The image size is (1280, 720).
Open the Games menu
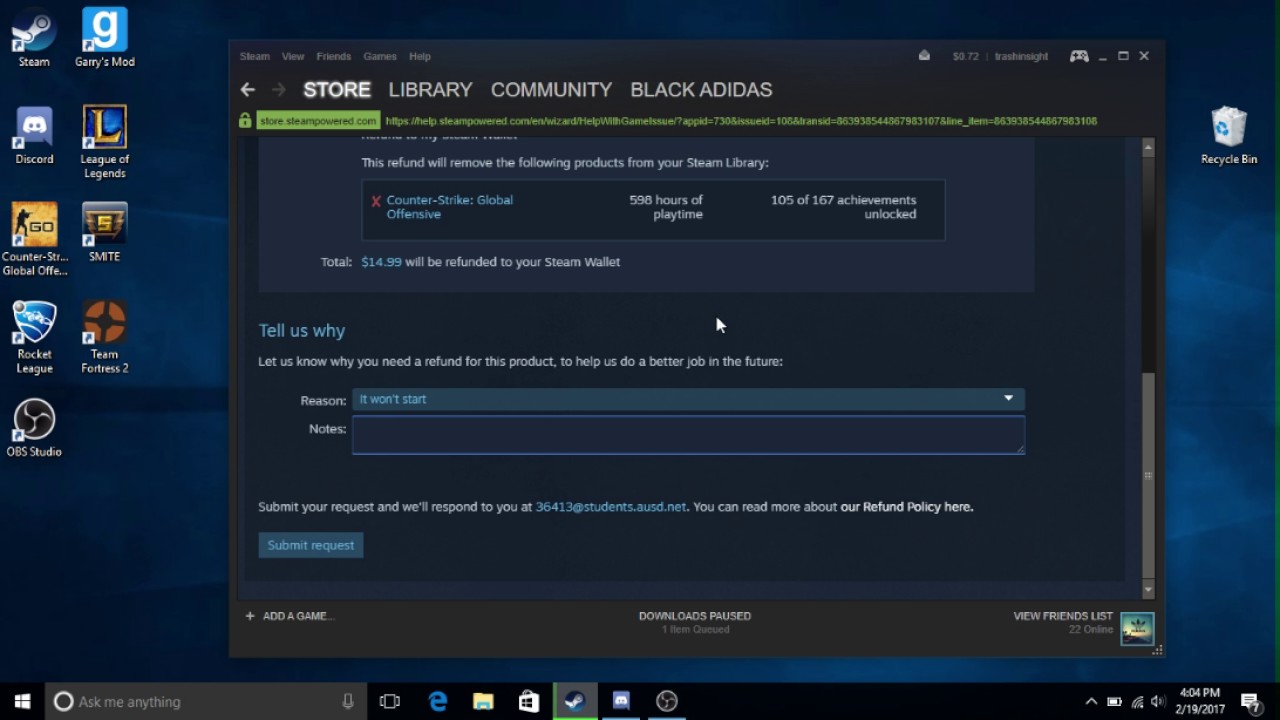click(380, 56)
